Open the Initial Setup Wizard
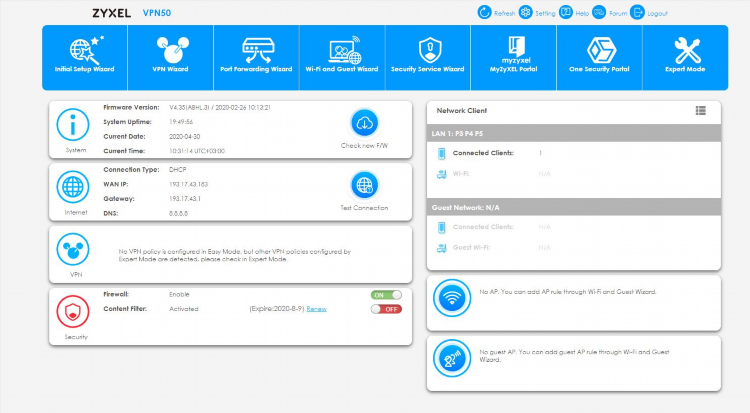Screen dimensions: 750x413 tap(85, 57)
